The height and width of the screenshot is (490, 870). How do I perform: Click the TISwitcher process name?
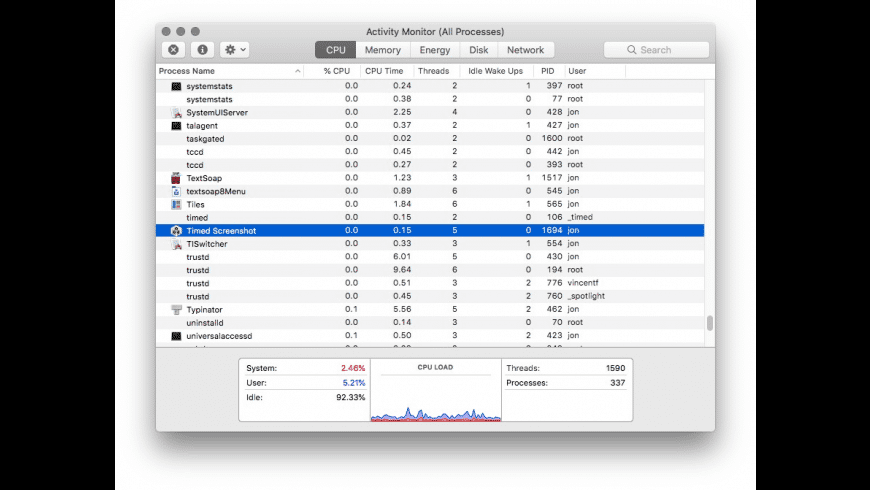pyautogui.click(x=207, y=244)
